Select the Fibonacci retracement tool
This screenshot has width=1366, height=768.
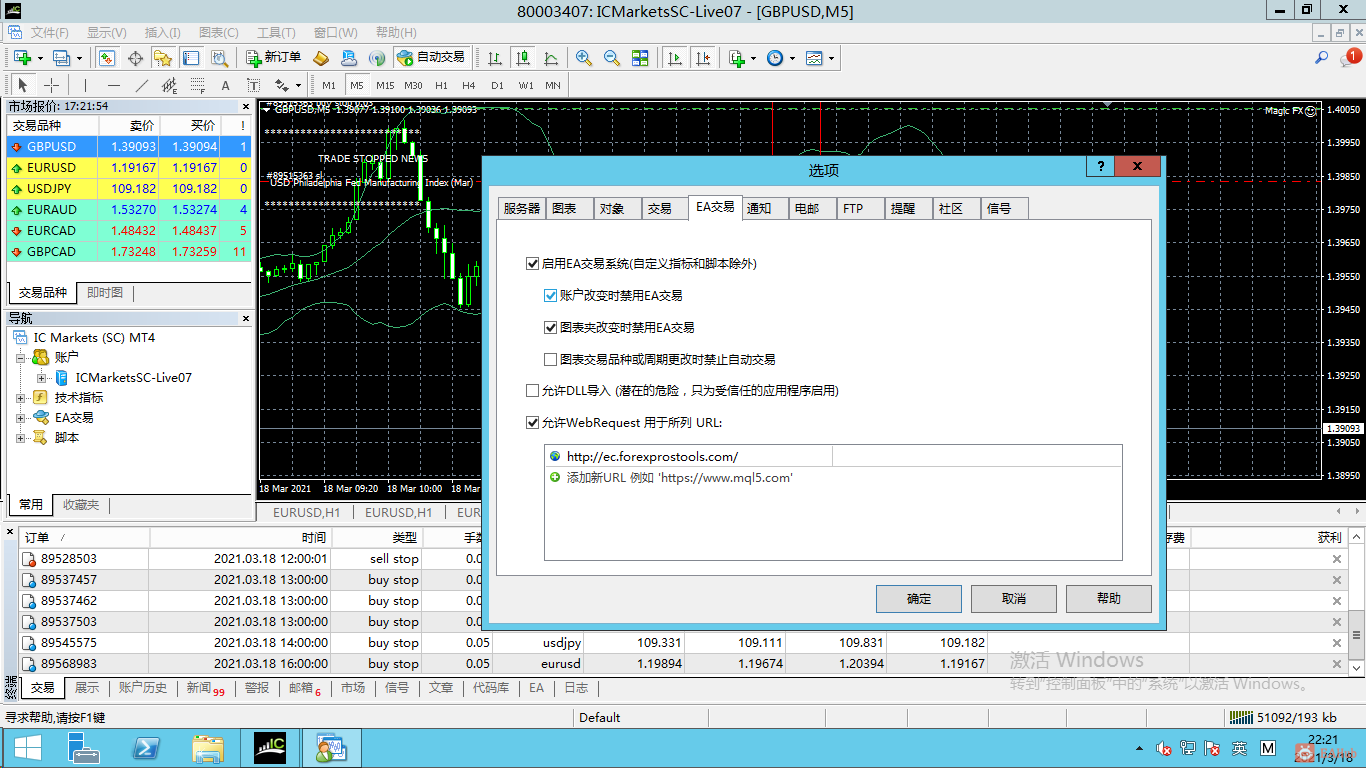click(197, 85)
